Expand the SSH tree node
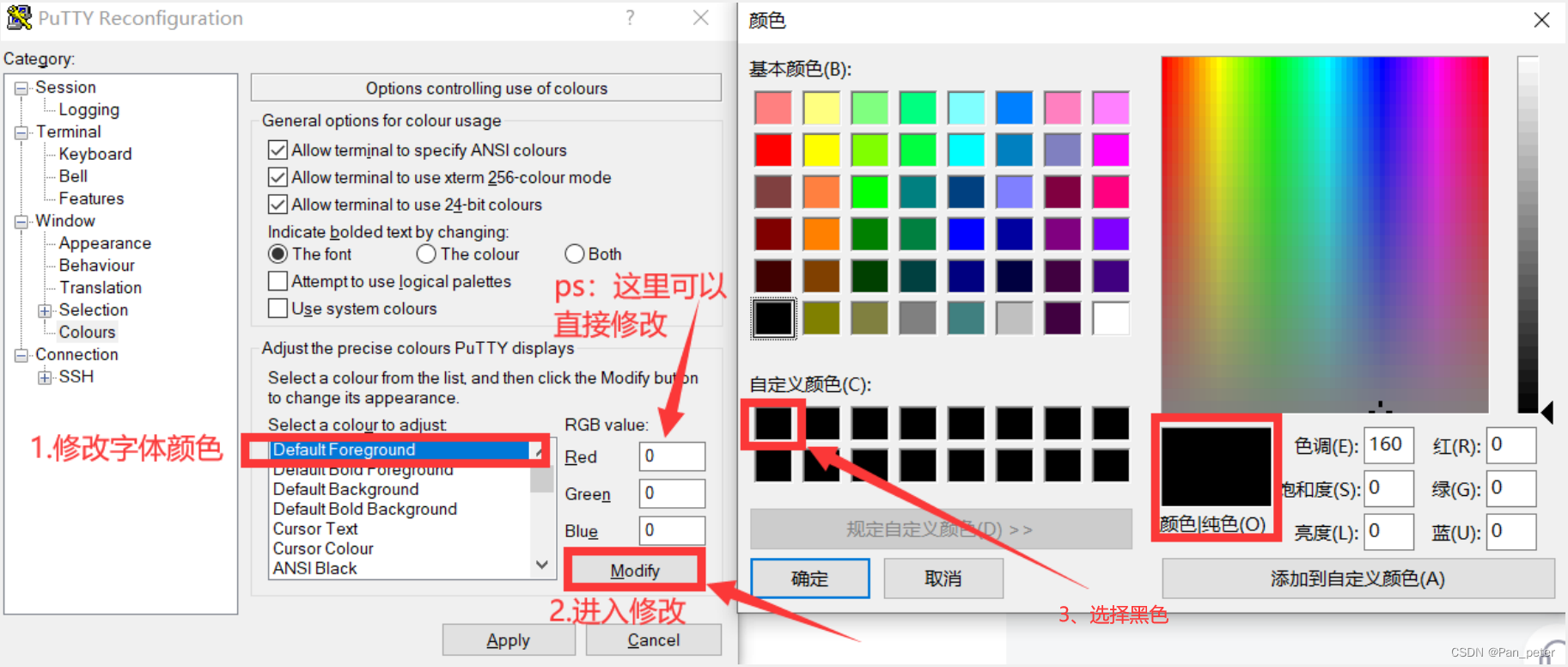 (45, 377)
